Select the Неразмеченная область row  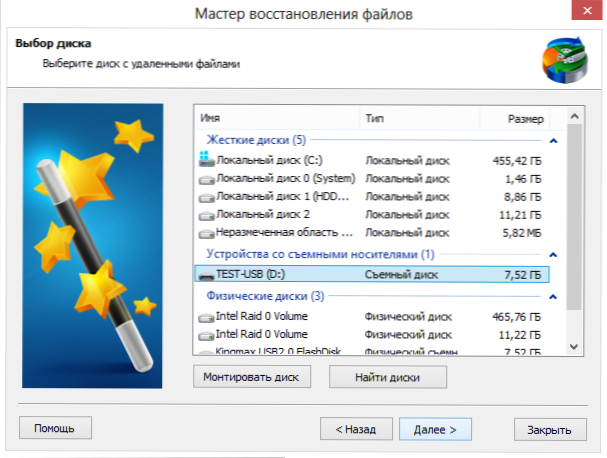372,233
